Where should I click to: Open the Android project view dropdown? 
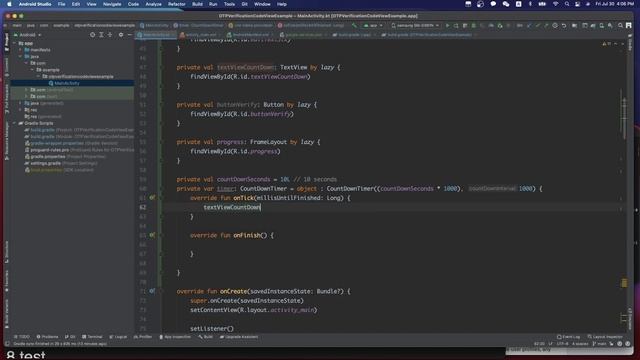[x=28, y=35]
